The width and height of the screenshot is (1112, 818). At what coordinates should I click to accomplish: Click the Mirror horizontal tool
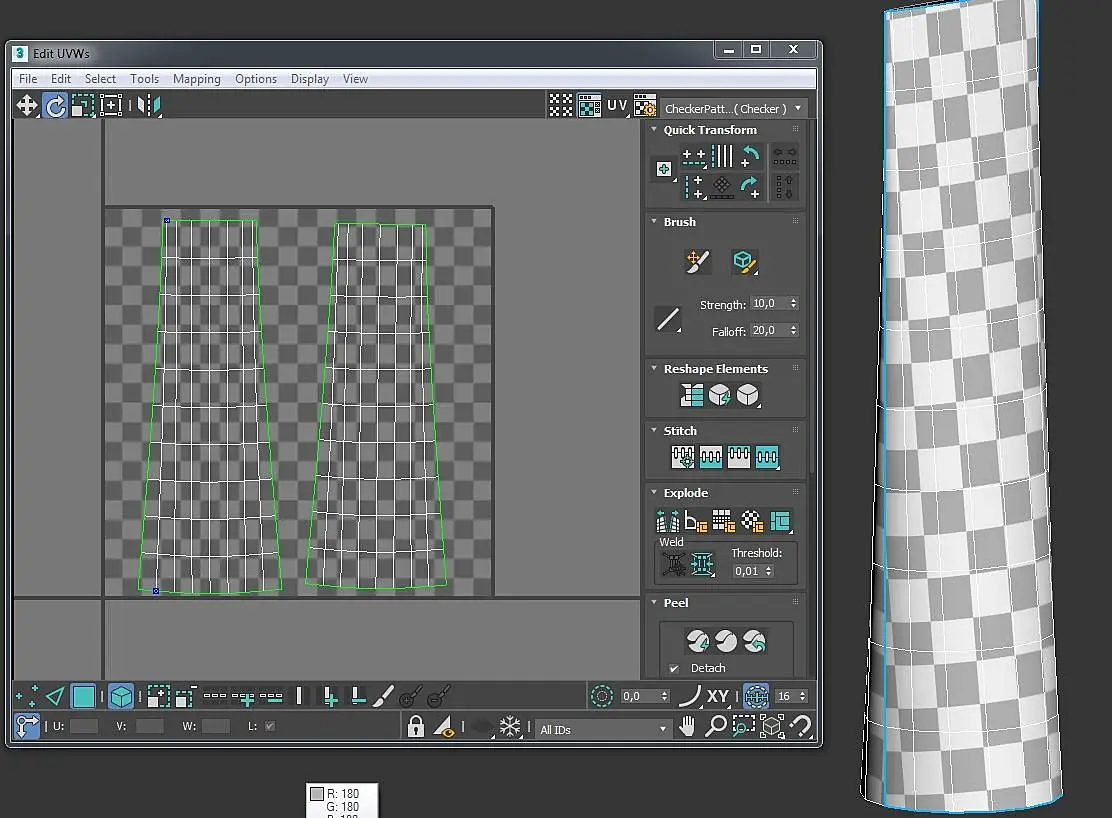click(149, 105)
